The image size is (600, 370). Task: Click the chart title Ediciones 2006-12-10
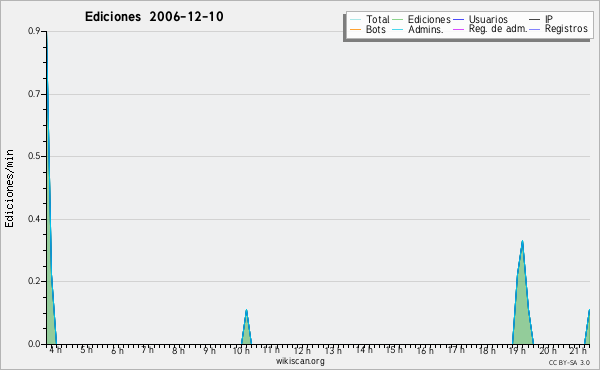point(154,17)
